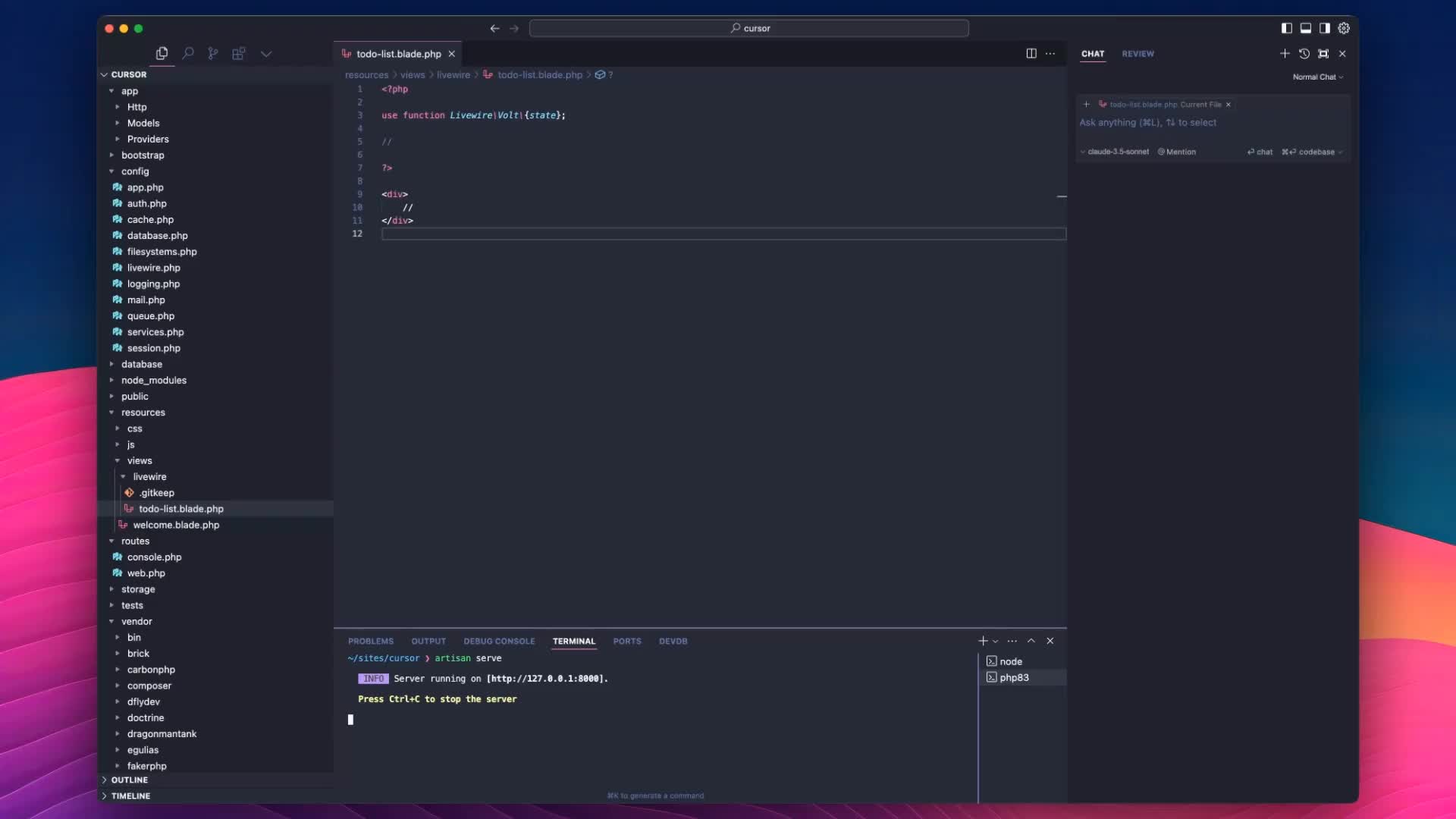
Task: Switch to the PROBLEMS panel tab
Action: pos(371,642)
